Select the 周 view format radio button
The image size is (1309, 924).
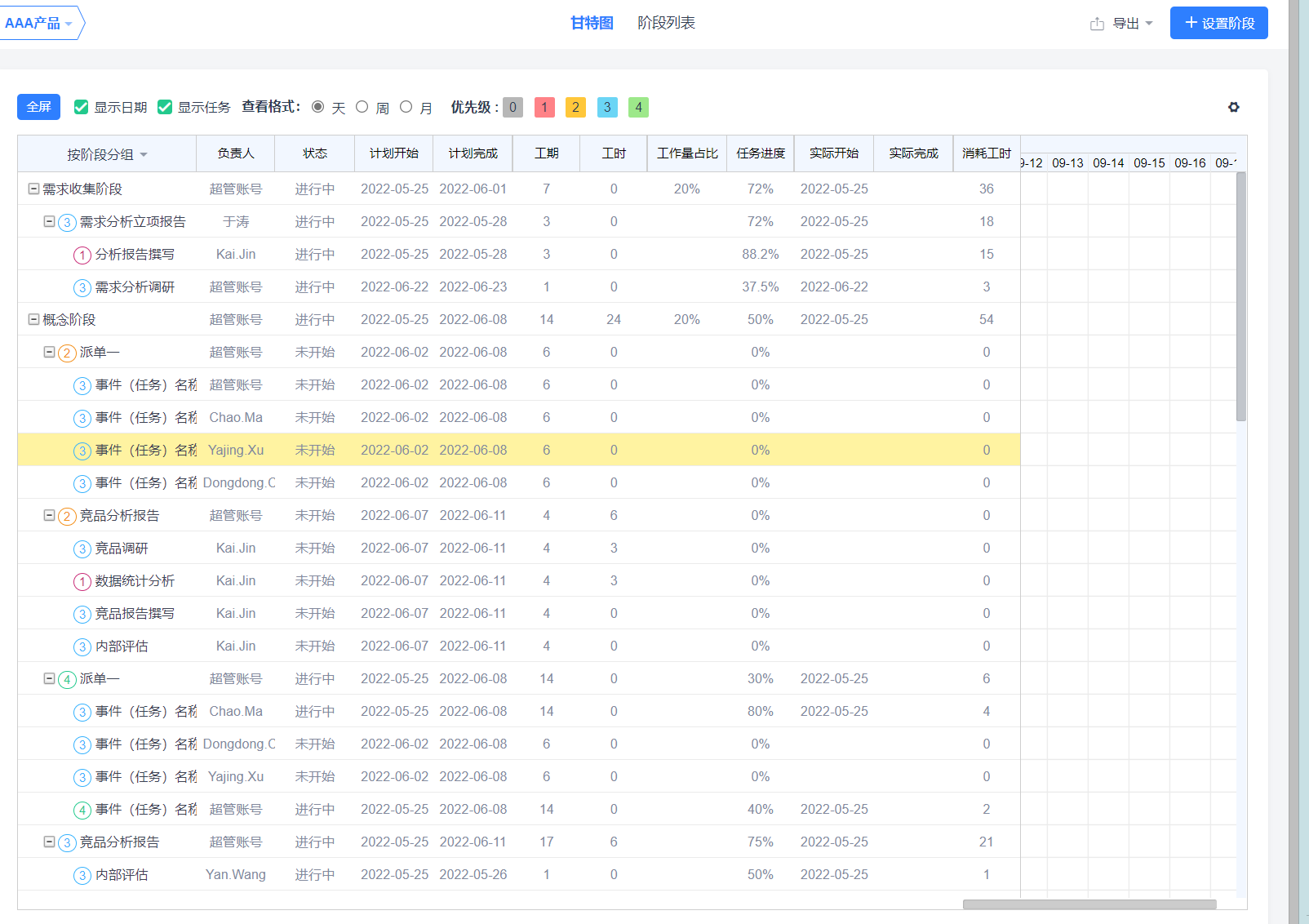click(x=362, y=107)
